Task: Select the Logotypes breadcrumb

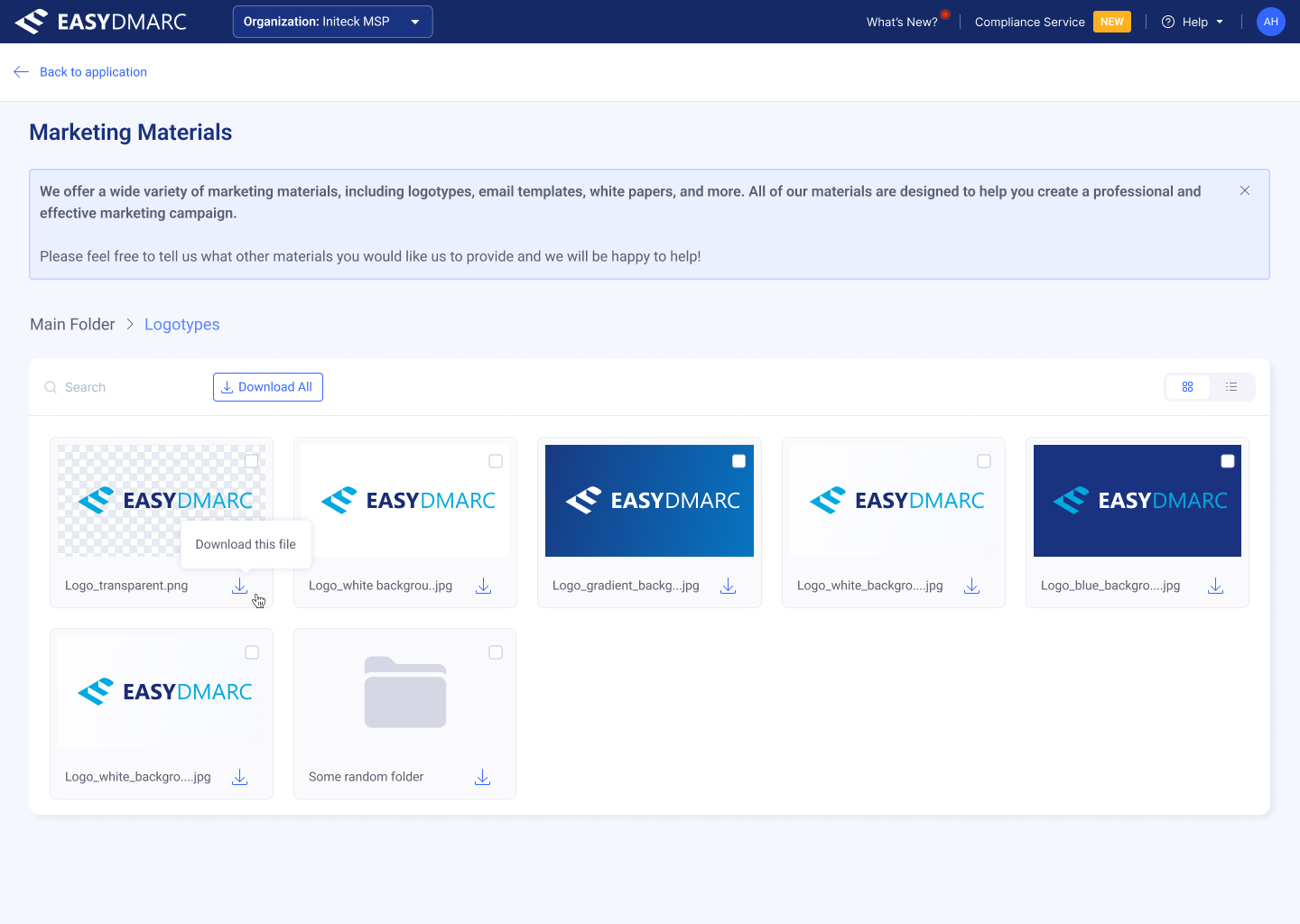Action: point(182,324)
